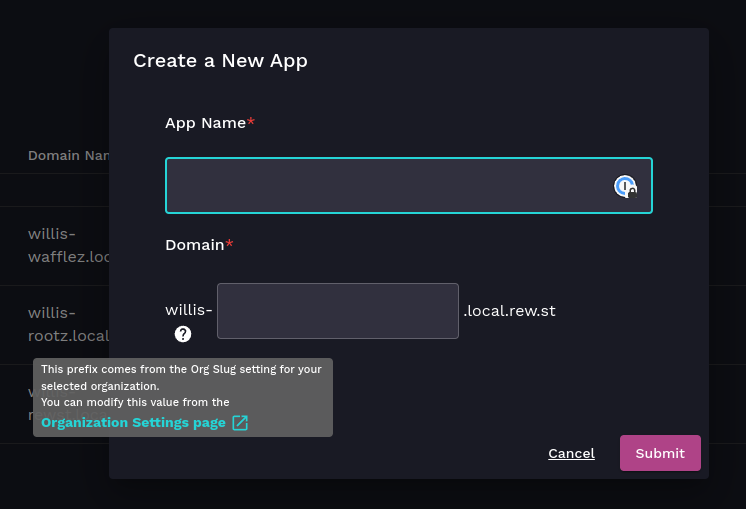Open the Organization Settings page link
The height and width of the screenshot is (509, 746).
(133, 423)
